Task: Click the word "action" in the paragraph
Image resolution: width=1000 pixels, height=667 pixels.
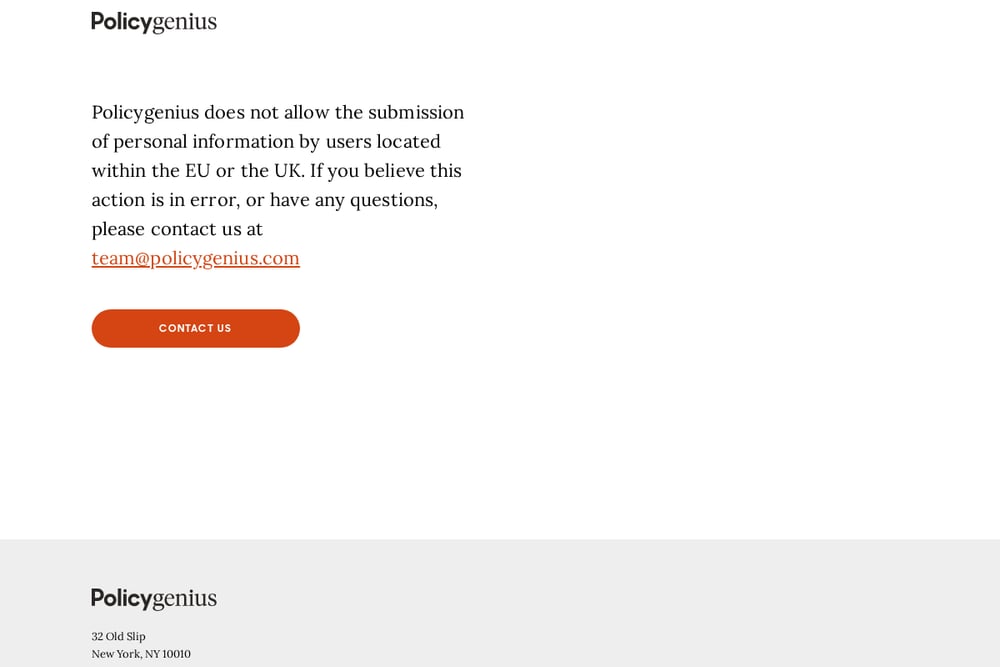Action: [119, 200]
